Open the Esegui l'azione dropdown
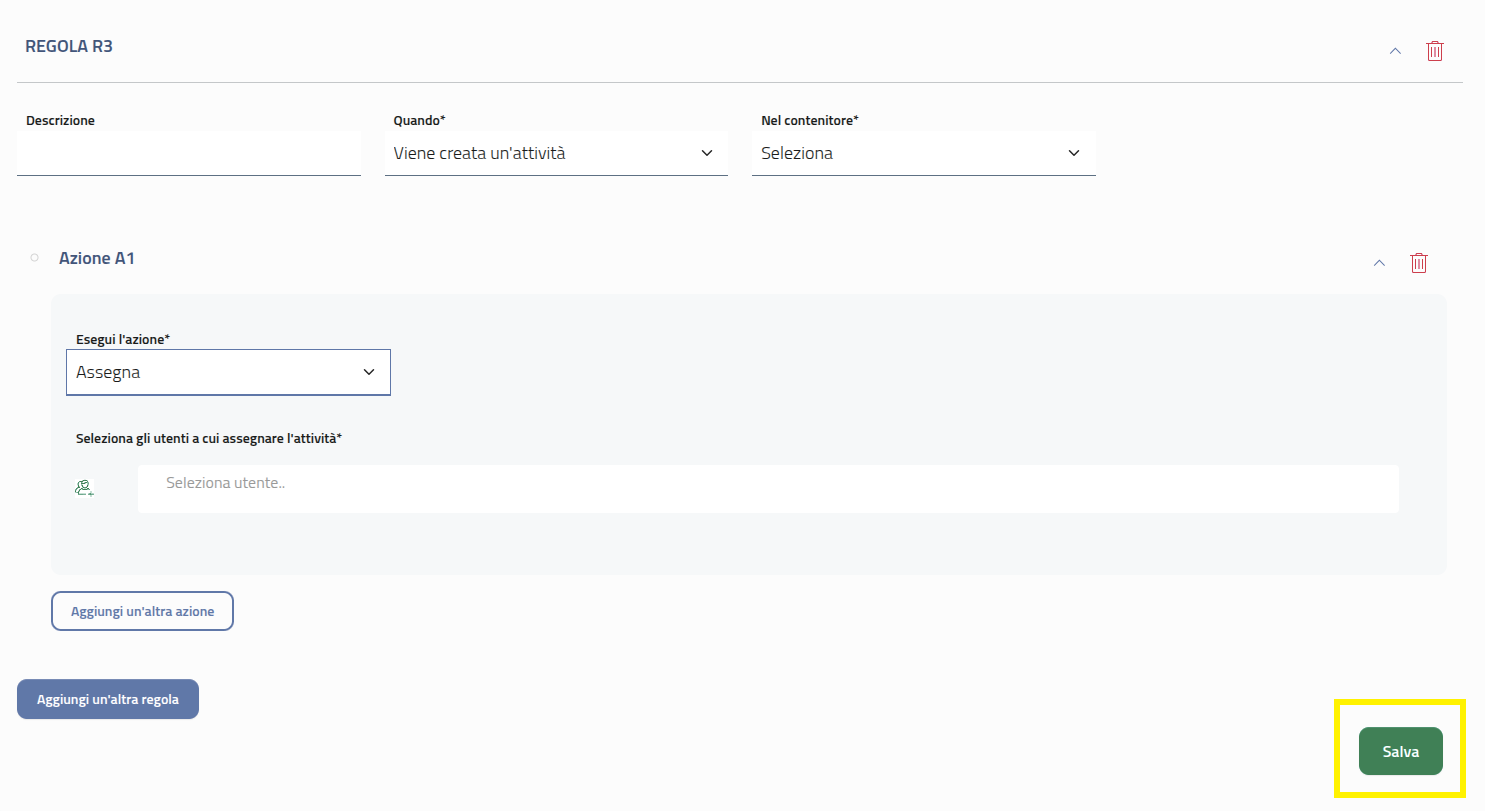 click(228, 372)
